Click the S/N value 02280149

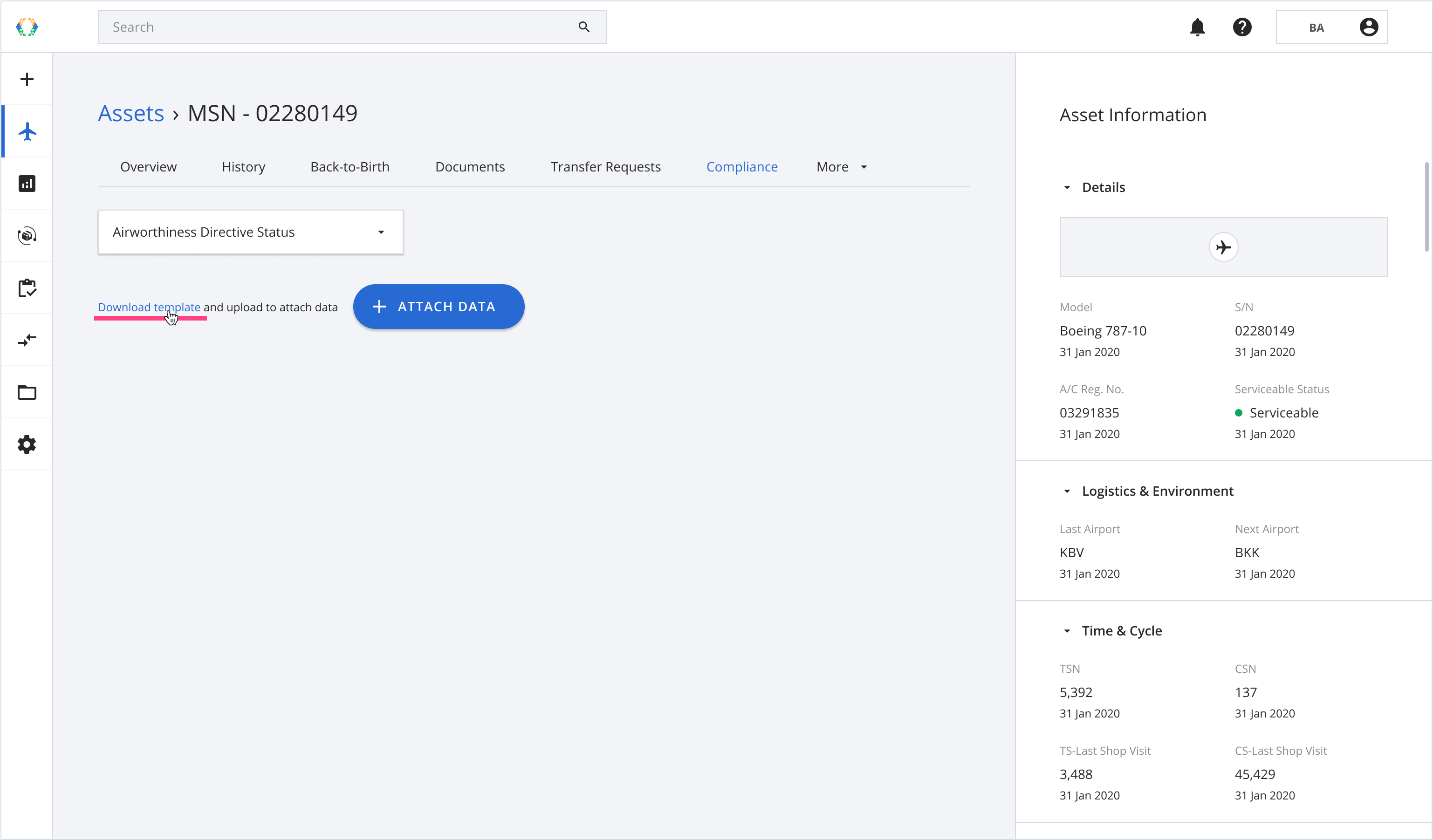(1264, 331)
